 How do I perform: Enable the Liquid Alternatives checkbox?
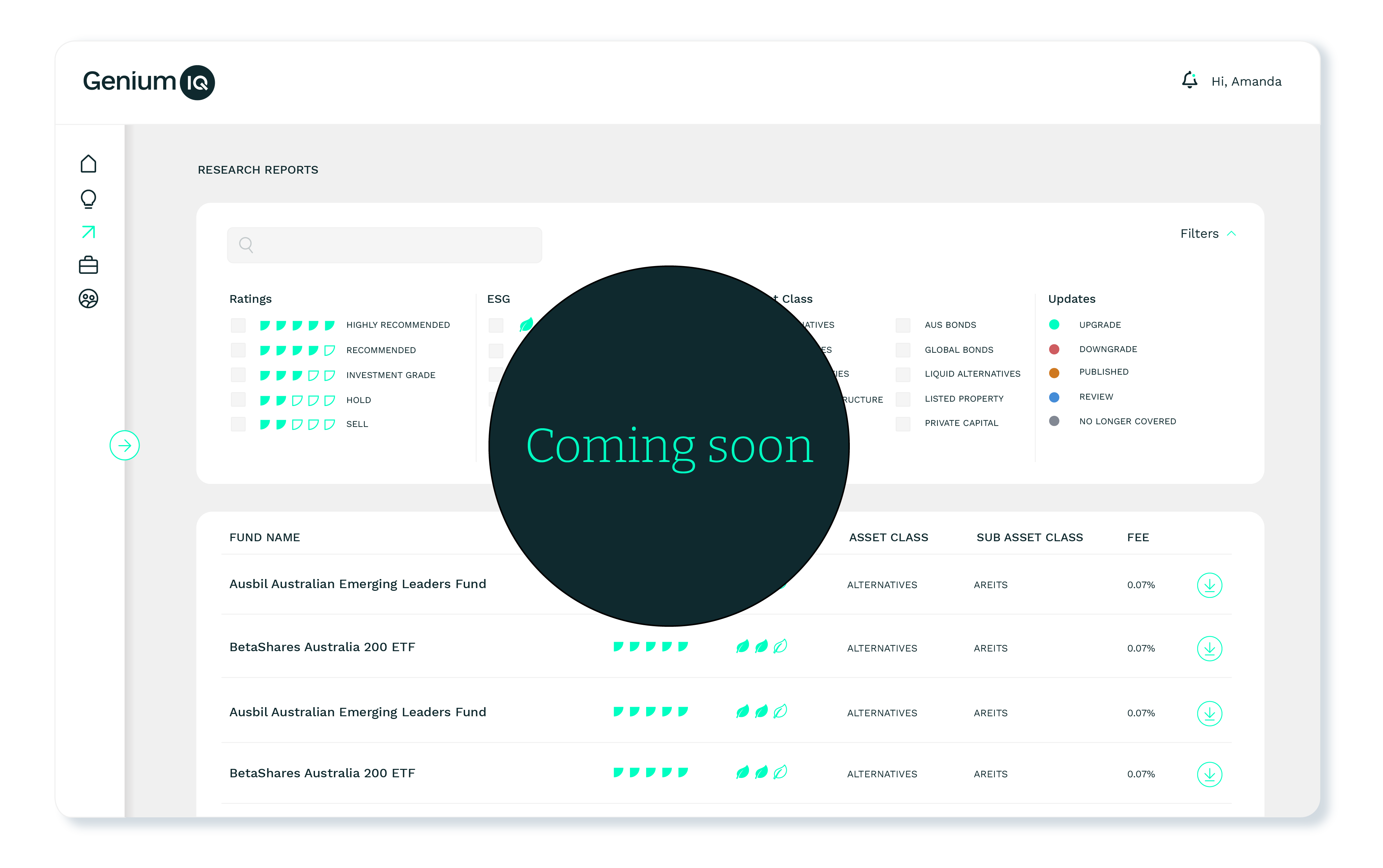pyautogui.click(x=903, y=375)
